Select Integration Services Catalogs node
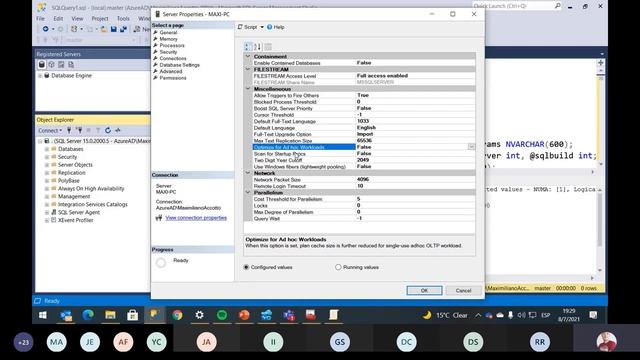The height and width of the screenshot is (360, 640). (x=92, y=204)
